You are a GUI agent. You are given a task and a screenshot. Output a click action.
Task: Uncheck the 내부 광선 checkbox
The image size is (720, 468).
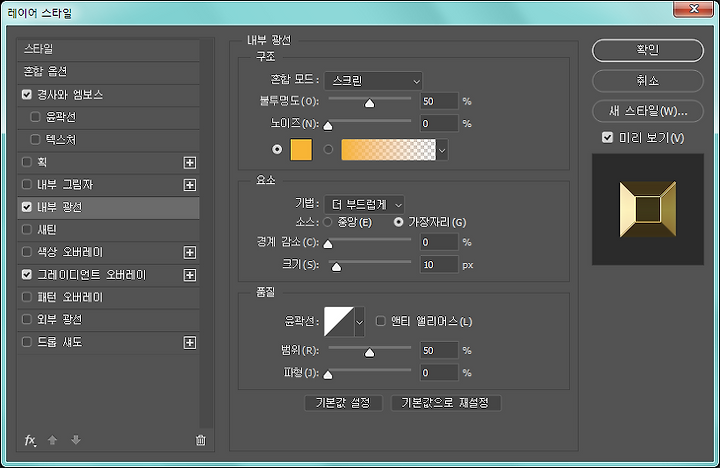point(27,207)
